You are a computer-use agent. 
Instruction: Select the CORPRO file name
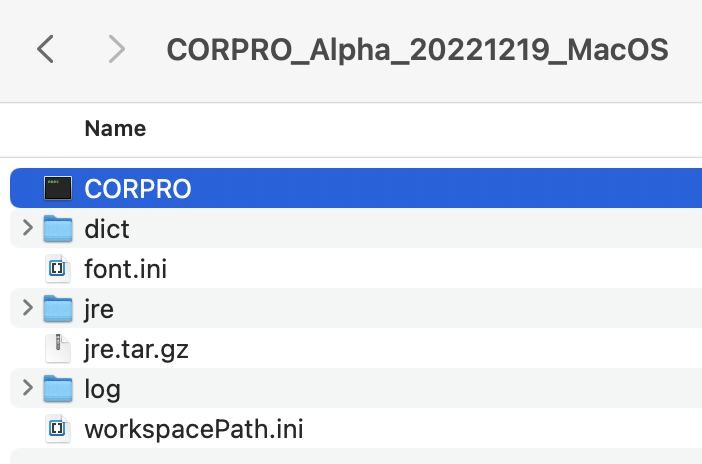point(138,189)
